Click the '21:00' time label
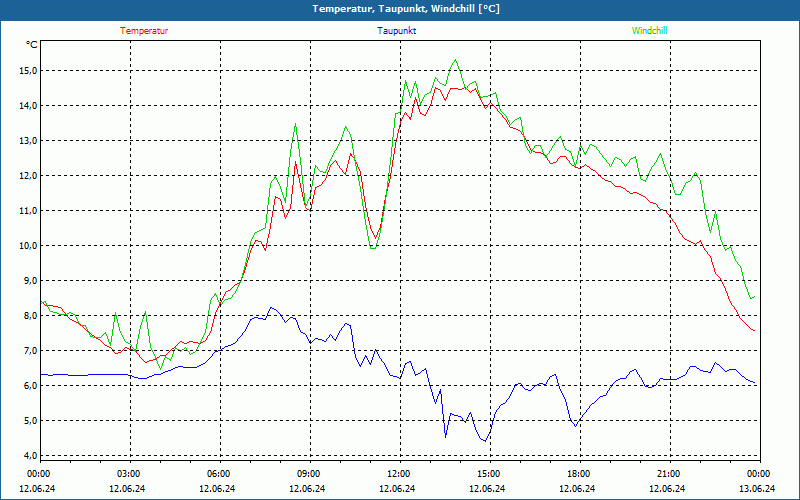800x500 pixels. 668,474
